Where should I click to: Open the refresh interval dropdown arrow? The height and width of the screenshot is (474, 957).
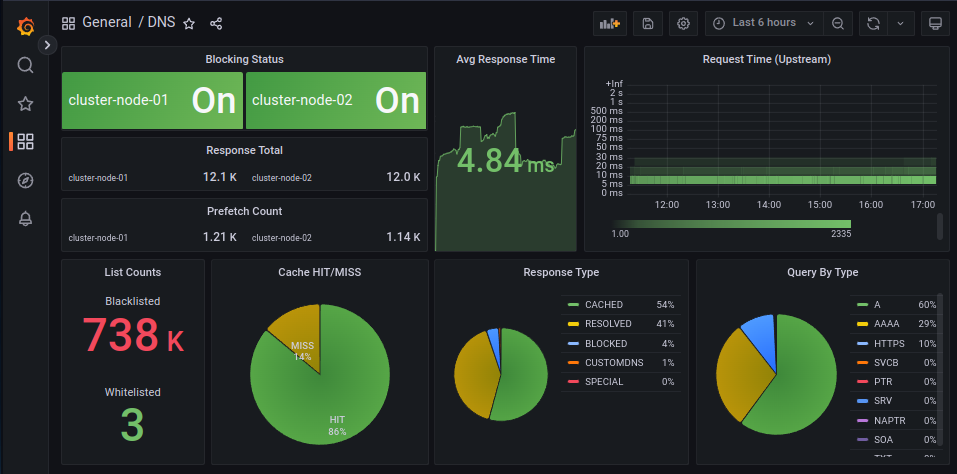pos(900,23)
